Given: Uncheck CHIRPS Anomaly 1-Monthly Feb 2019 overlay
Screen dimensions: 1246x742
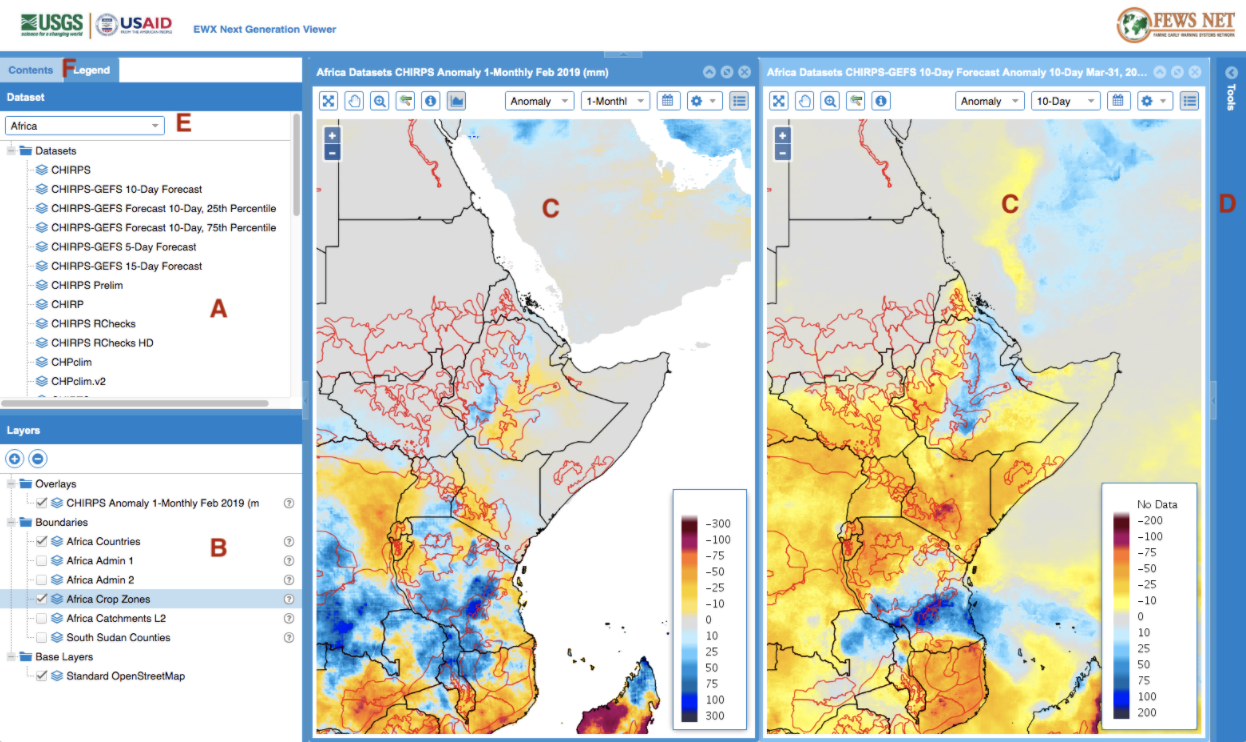Looking at the screenshot, I should point(41,503).
